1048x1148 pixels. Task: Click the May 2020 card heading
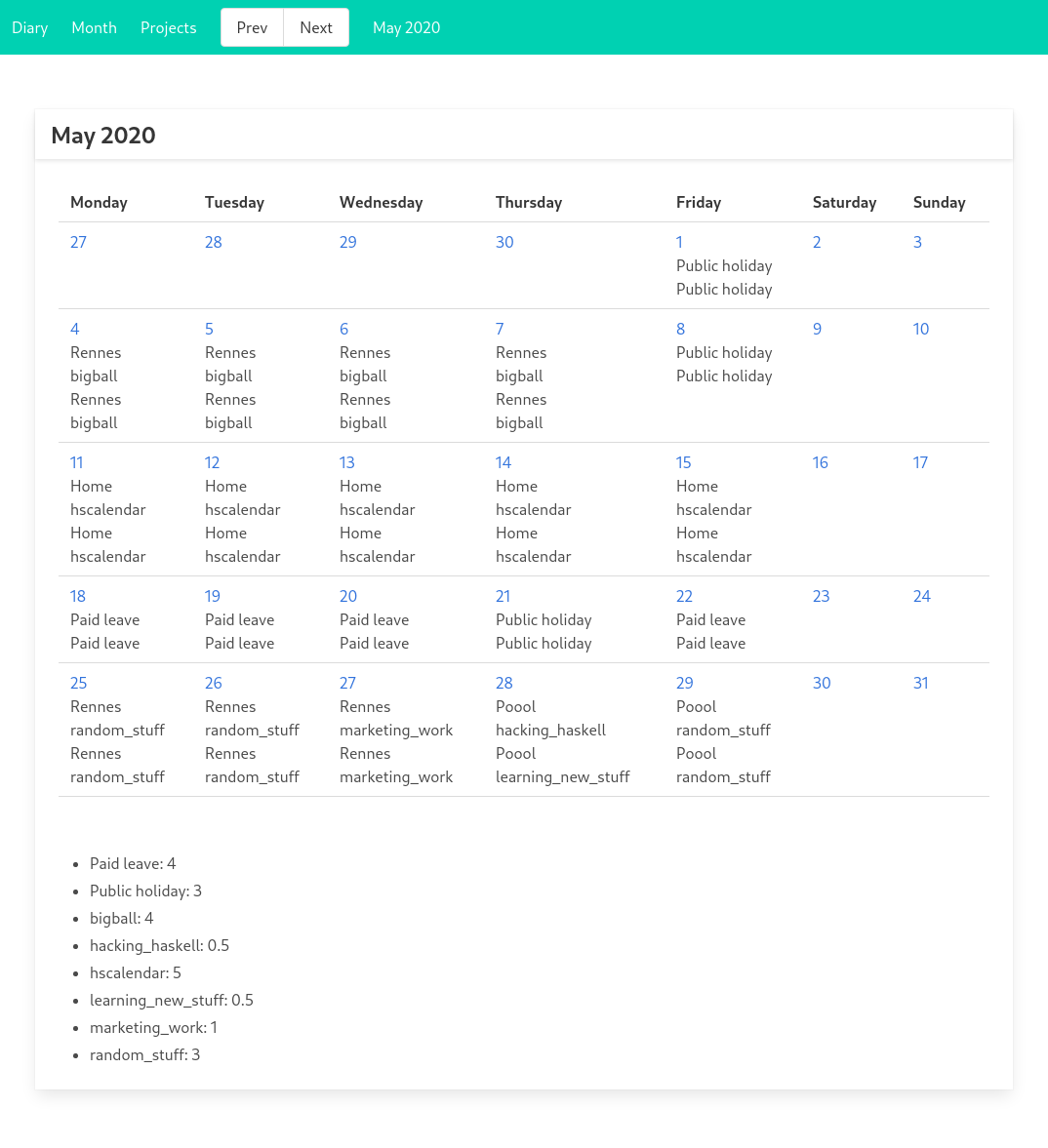tap(103, 136)
